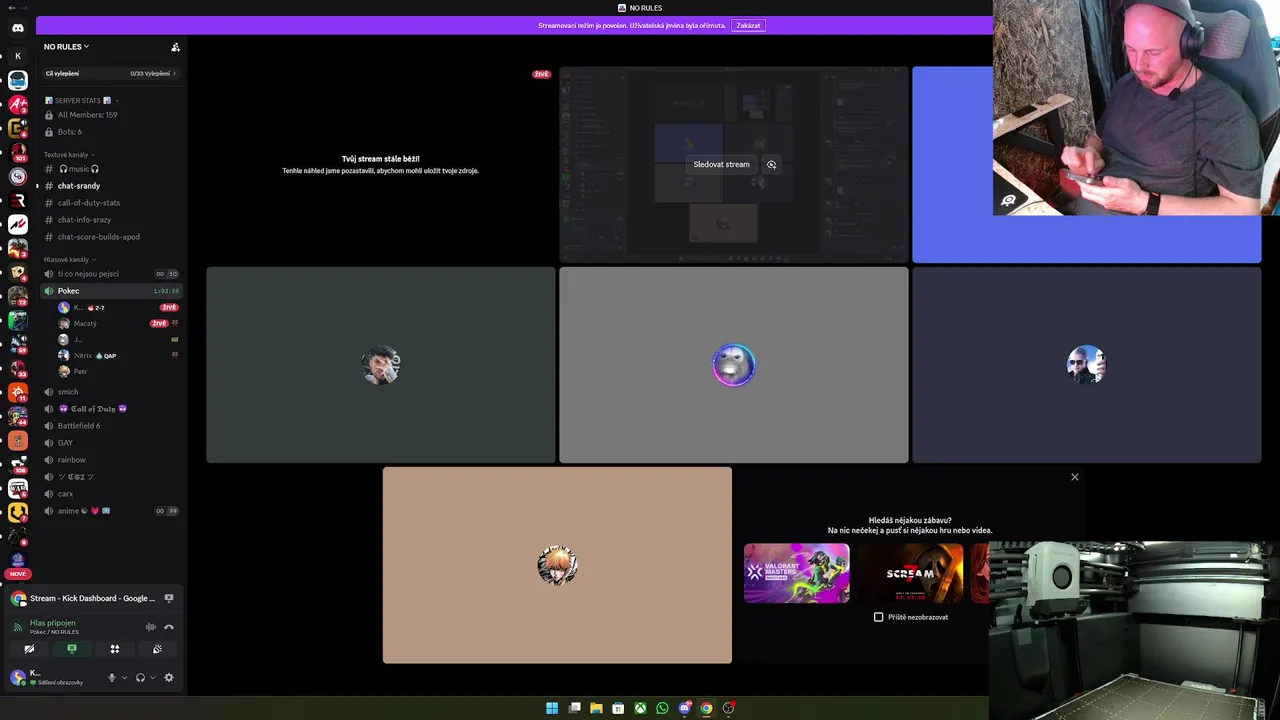Click the green voice connection signal icon
Viewport: 1280px width, 720px height.
tap(17, 627)
